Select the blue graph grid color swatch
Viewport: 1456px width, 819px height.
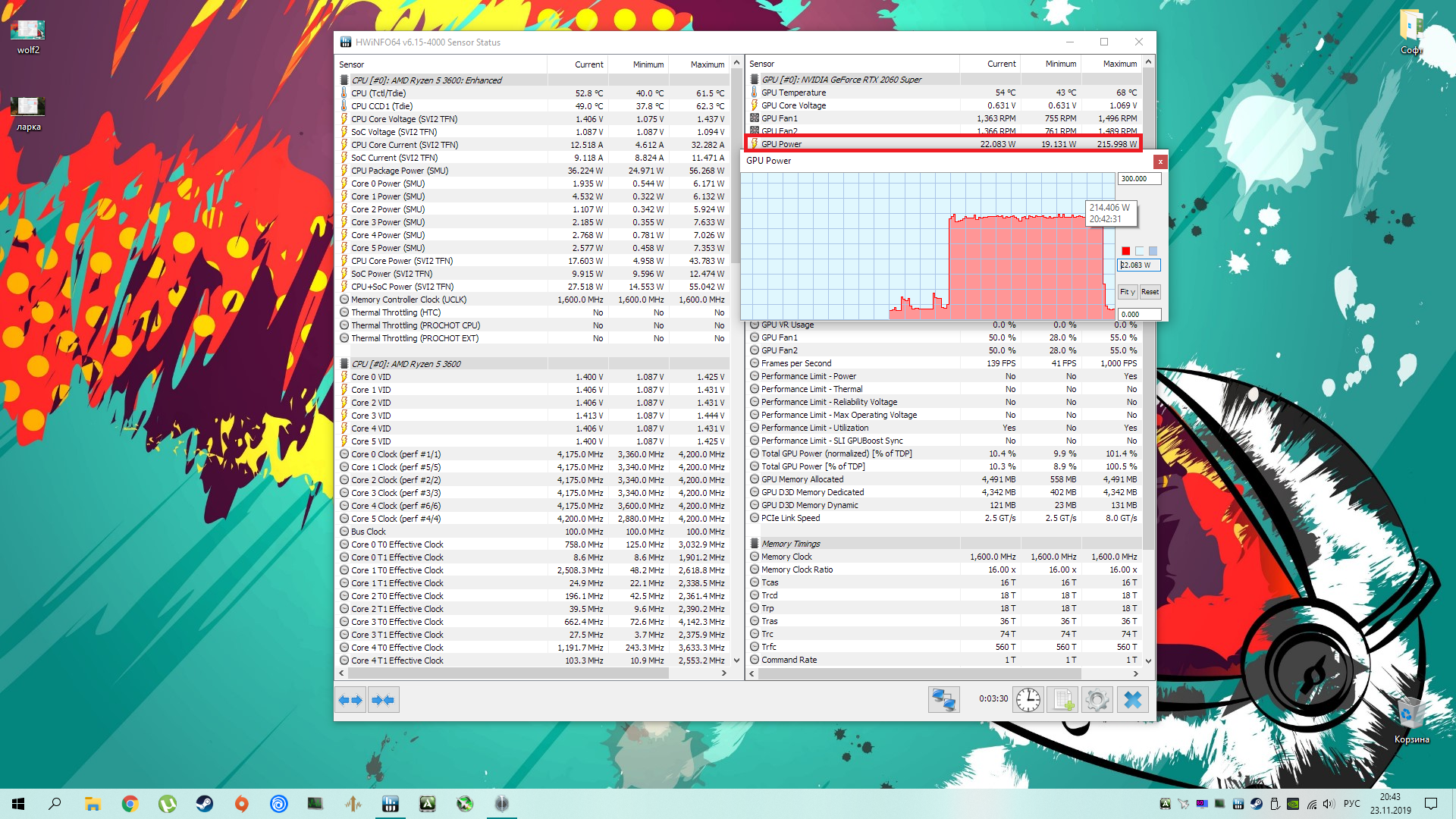tap(1153, 251)
